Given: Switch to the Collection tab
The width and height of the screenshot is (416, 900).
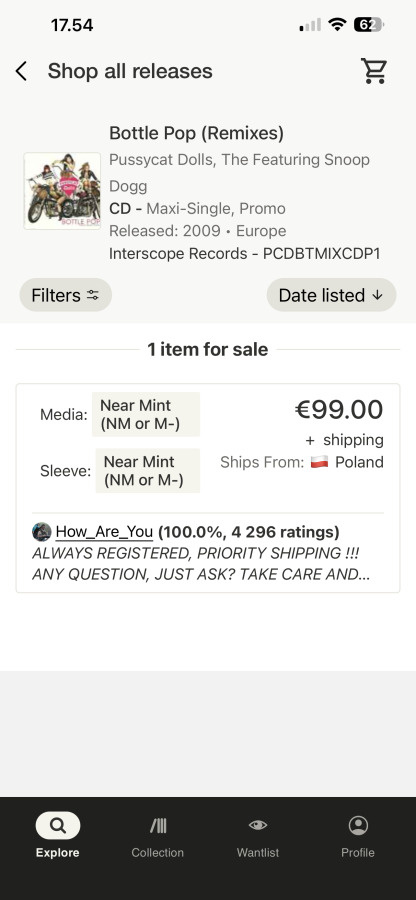Looking at the screenshot, I should 158,835.
